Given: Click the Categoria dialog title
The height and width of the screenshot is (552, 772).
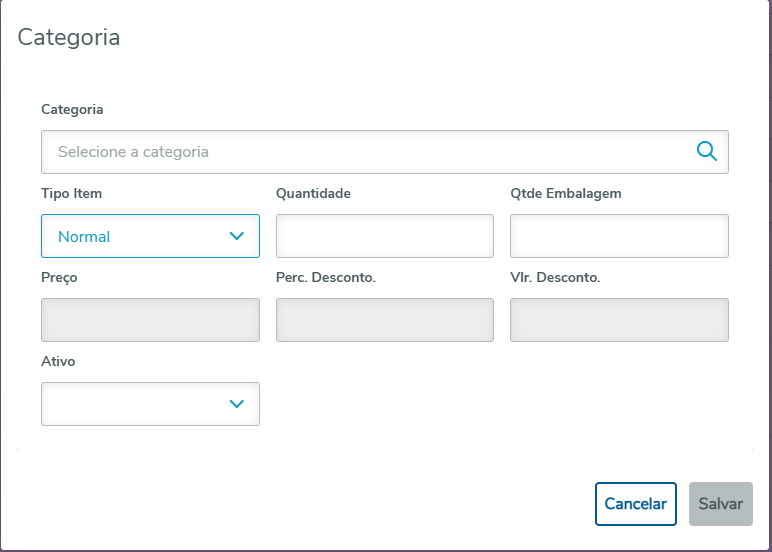Looking at the screenshot, I should click(69, 38).
